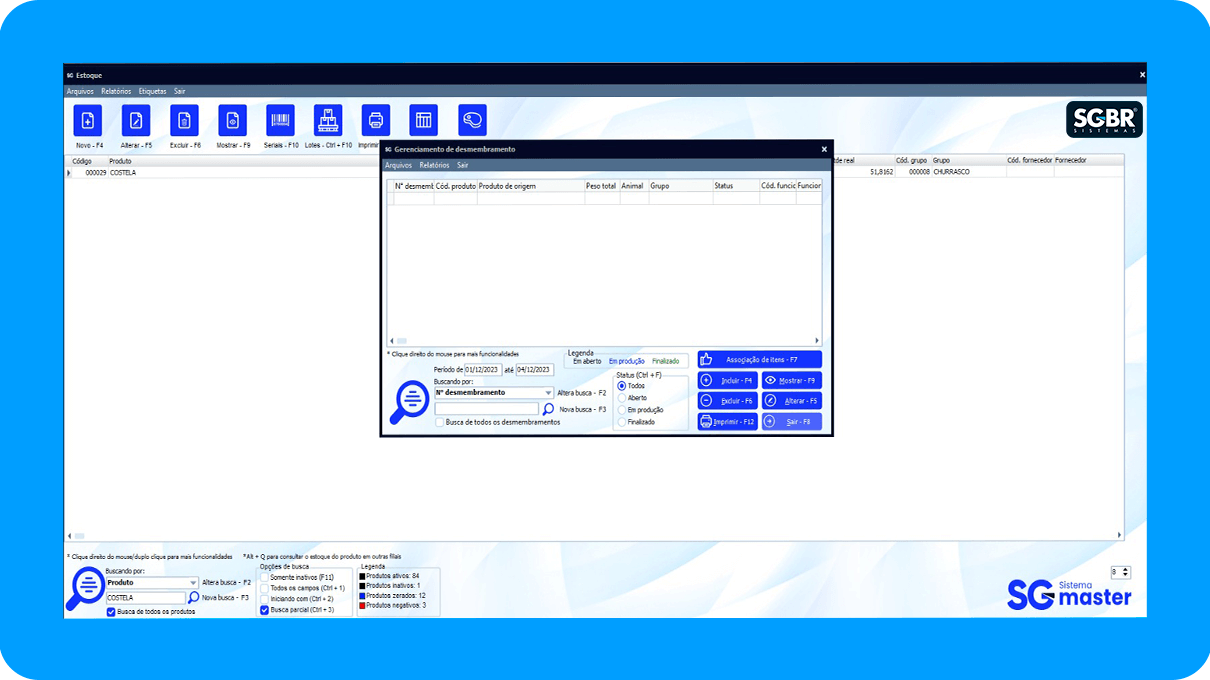Uncheck Busca parcial (Ctrl + 3) option
This screenshot has height=680, width=1210.
click(x=265, y=609)
